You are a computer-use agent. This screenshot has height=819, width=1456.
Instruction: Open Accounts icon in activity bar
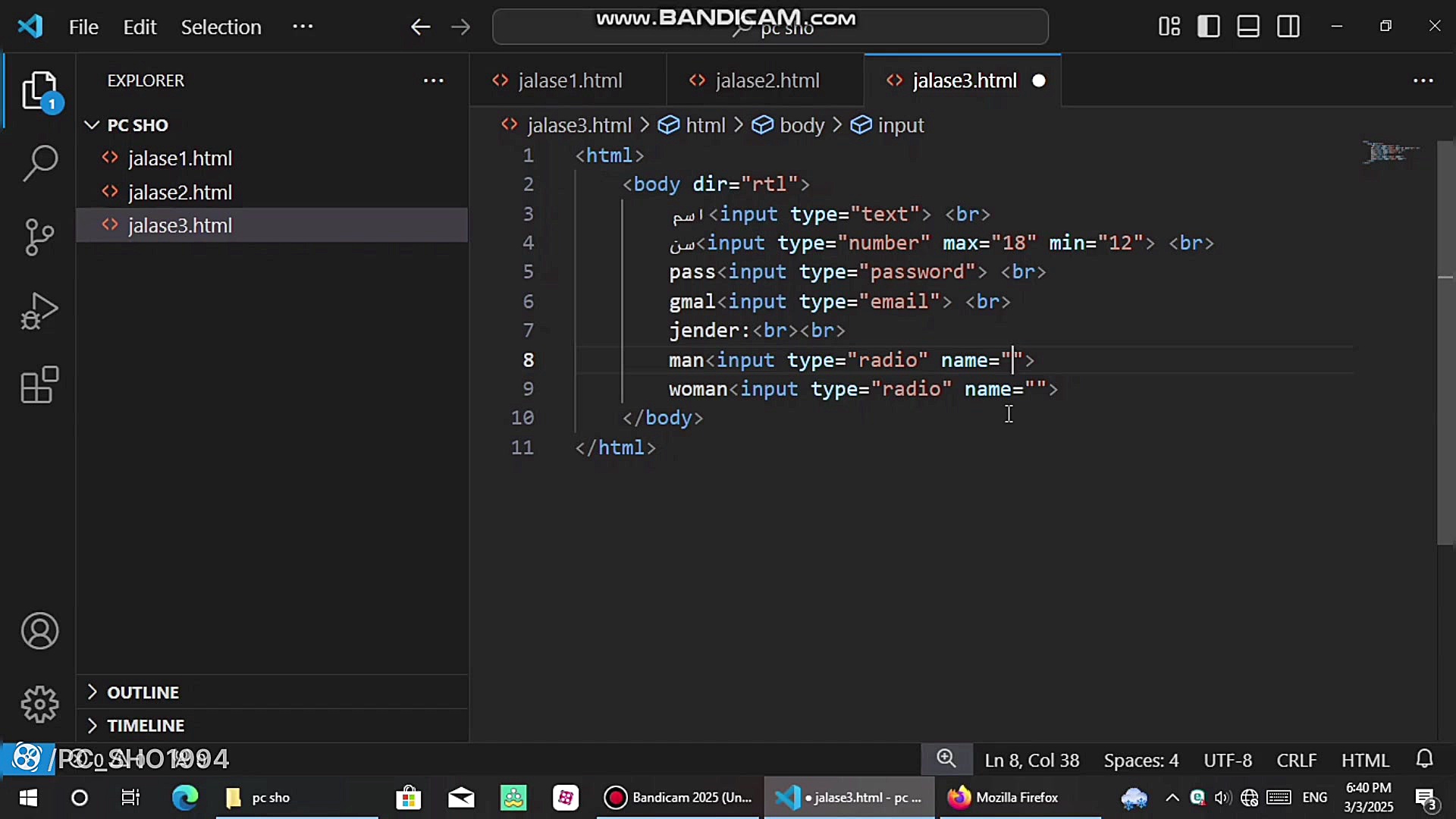[x=39, y=631]
